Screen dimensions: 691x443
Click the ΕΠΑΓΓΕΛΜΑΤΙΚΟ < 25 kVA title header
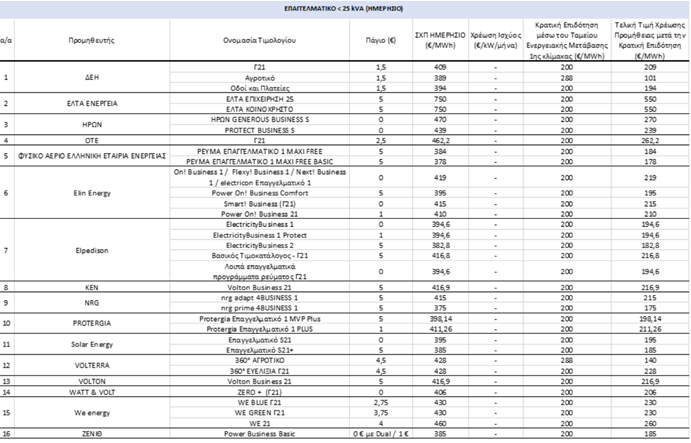(x=344, y=9)
